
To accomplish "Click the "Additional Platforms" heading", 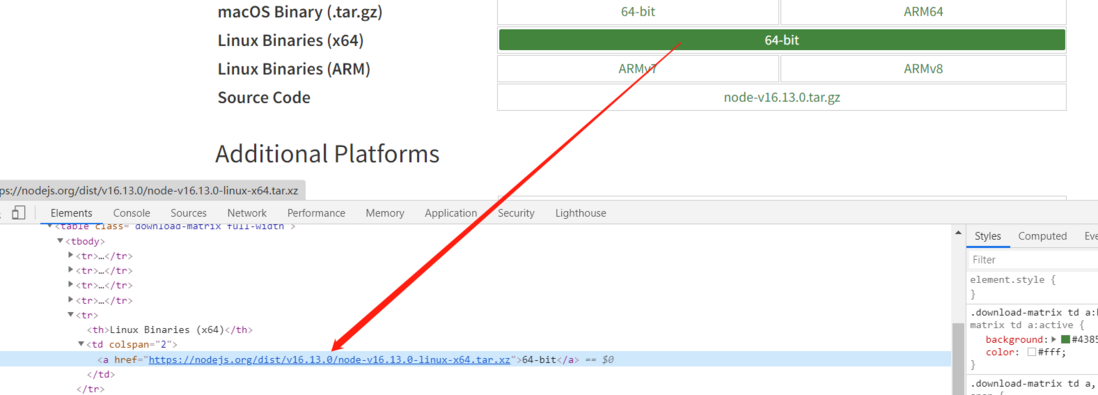I will click(327, 153).
